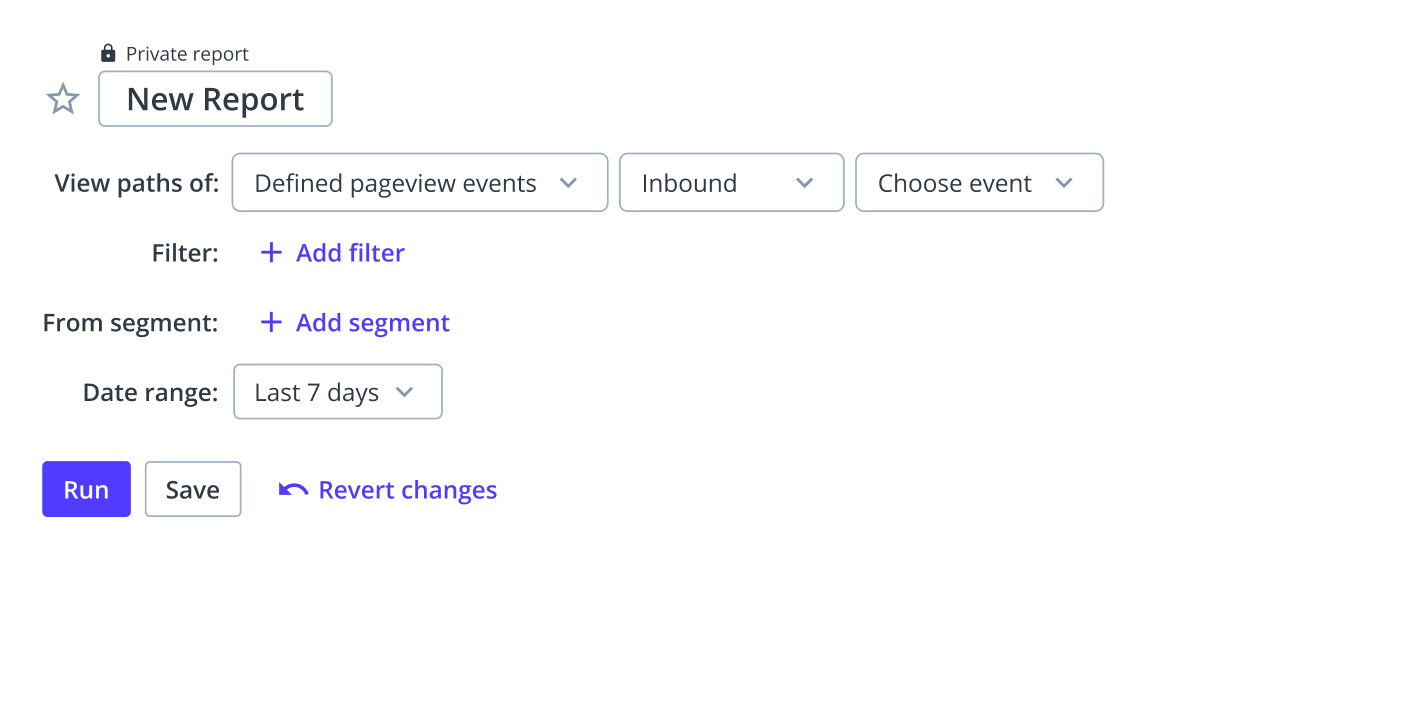Click the lock icon beside Private report
The height and width of the screenshot is (702, 1422).
tap(108, 53)
